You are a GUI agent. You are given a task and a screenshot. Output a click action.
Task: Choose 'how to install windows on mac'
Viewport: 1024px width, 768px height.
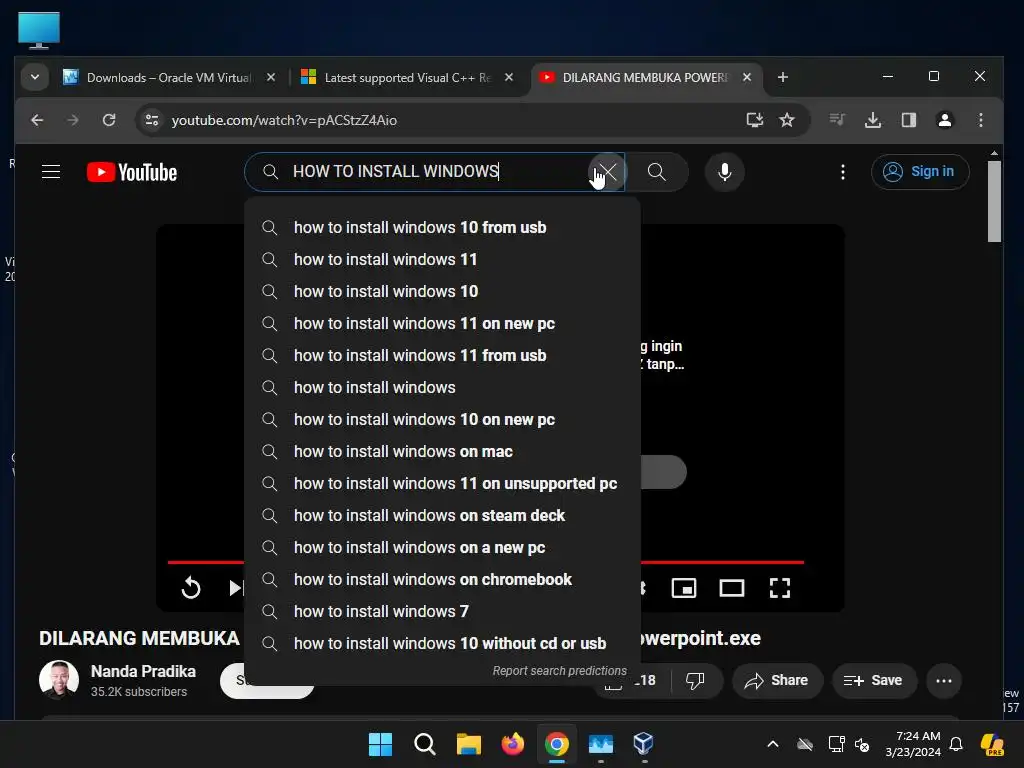pos(442,451)
